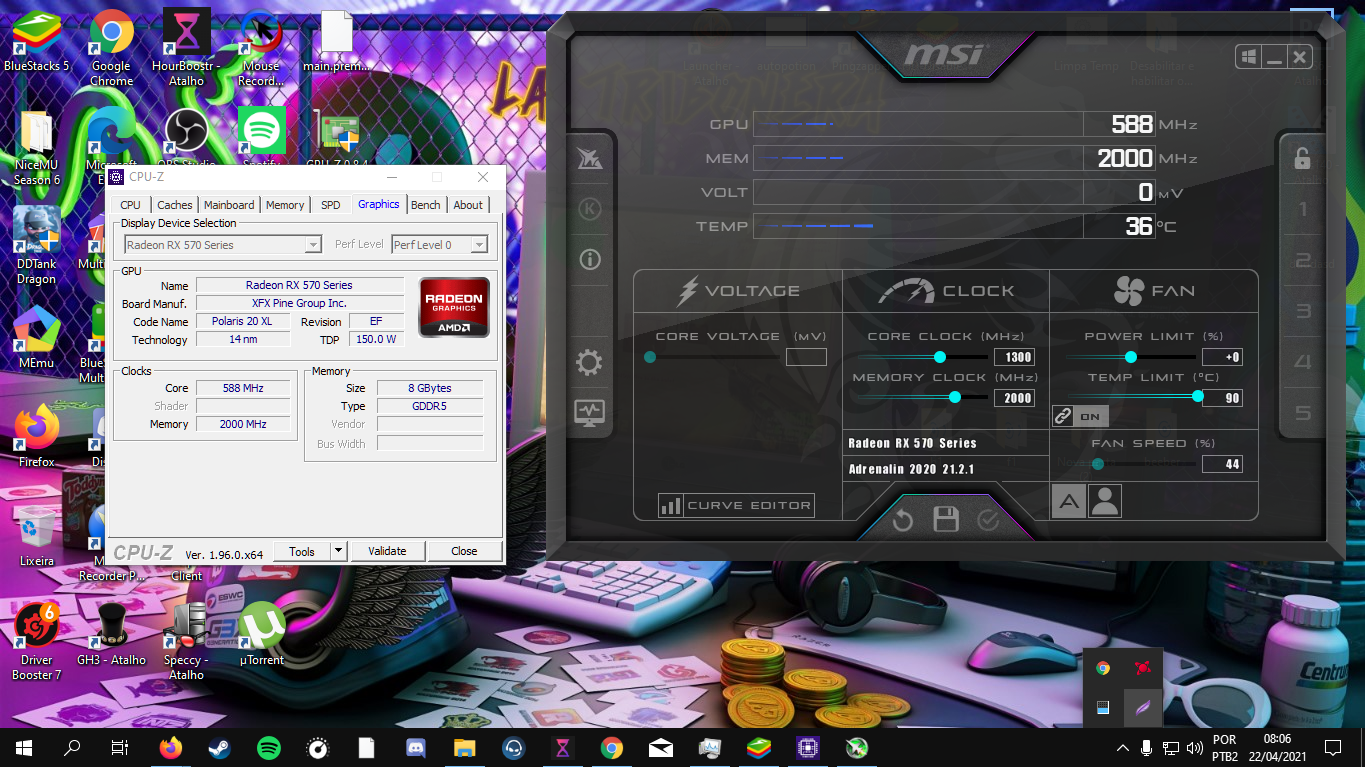Screen dimensions: 1365x767
Task: Switch to the SPD tab
Action: pos(330,205)
